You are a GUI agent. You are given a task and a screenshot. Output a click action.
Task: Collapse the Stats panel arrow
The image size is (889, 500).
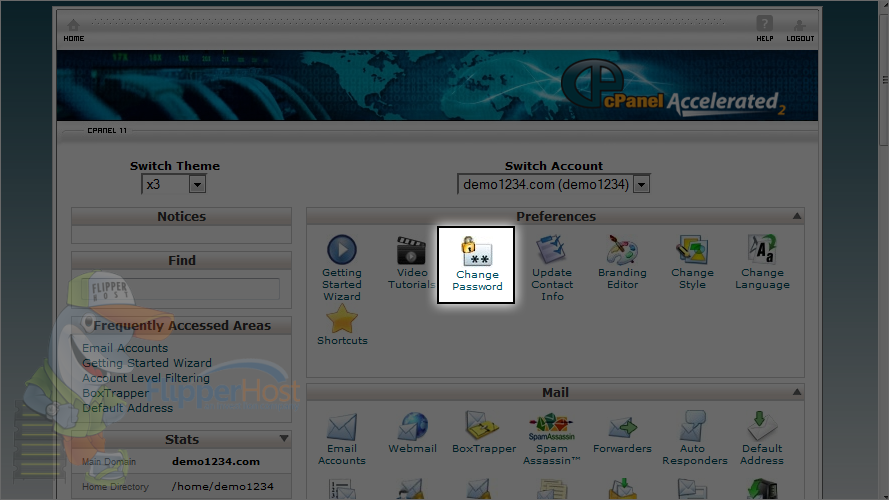coord(284,438)
